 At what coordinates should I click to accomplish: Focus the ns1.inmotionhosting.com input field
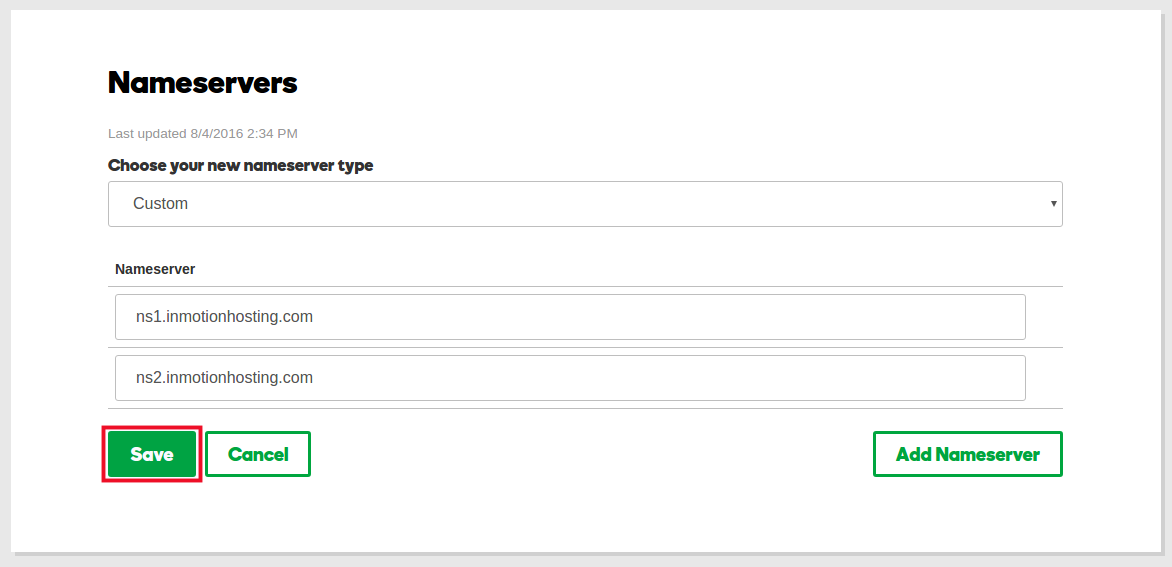tap(570, 317)
